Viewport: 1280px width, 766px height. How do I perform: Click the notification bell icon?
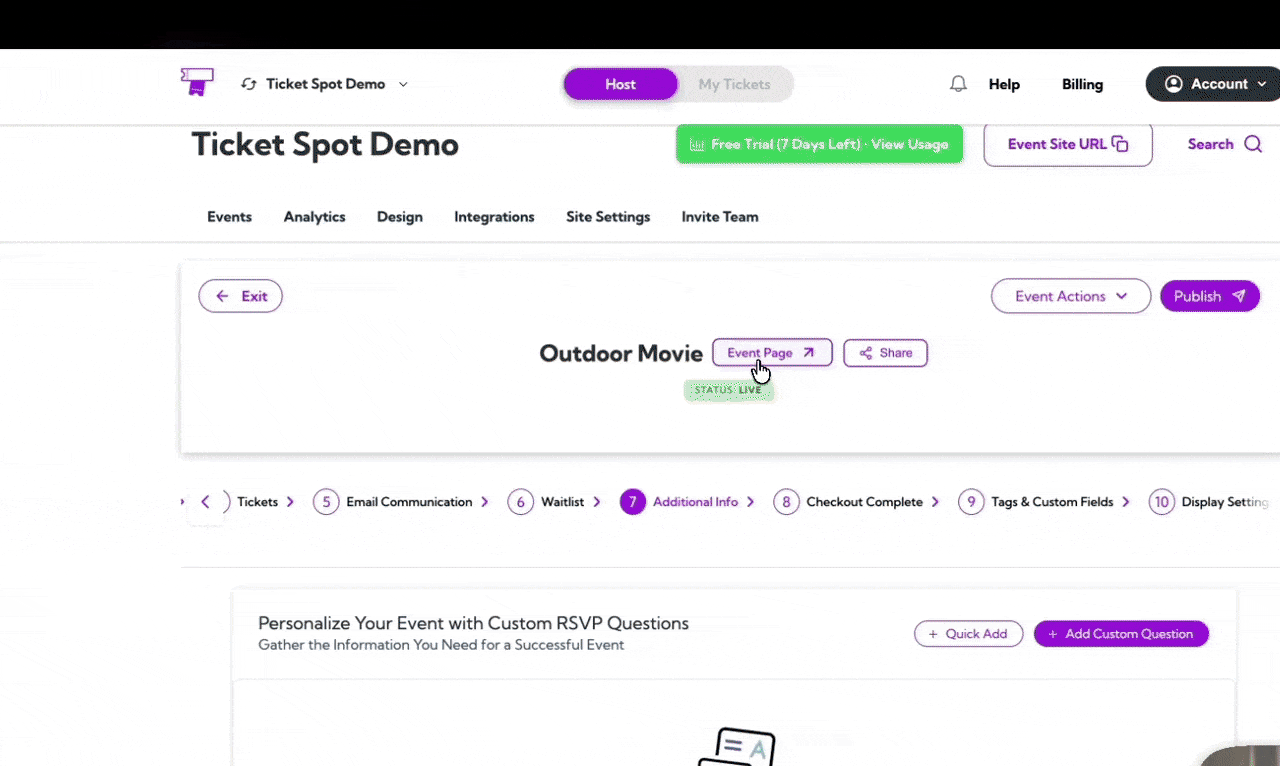pos(957,84)
